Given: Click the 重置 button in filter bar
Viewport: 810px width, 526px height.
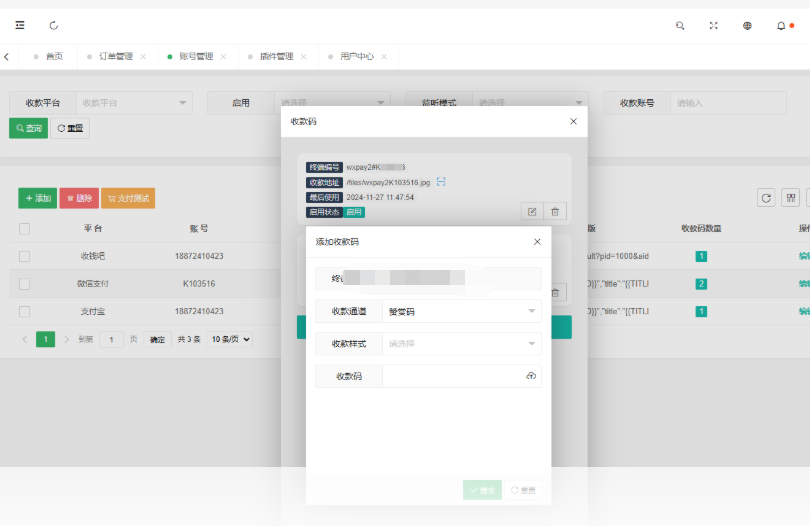Looking at the screenshot, I should [70, 128].
